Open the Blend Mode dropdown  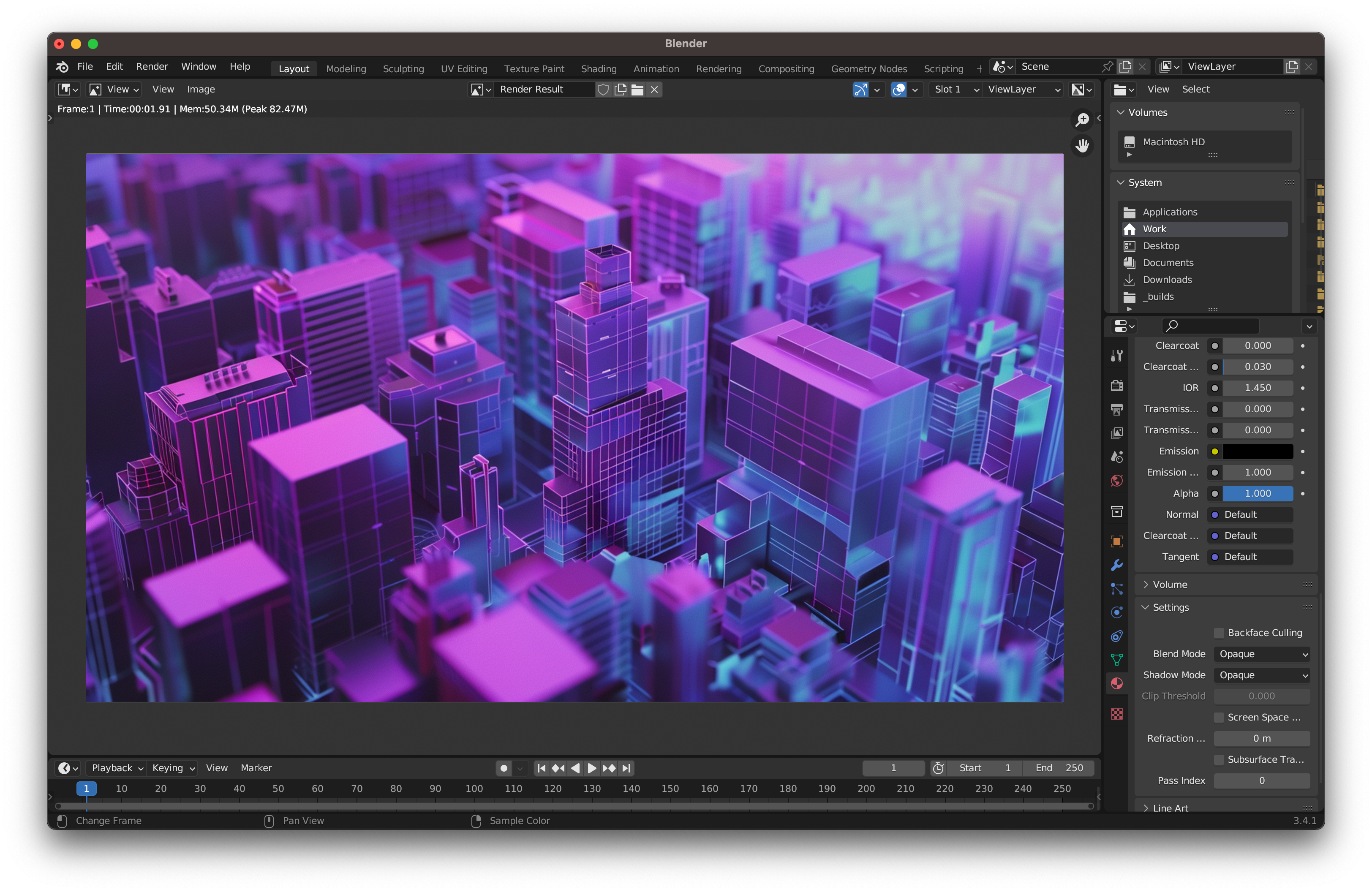(1261, 654)
